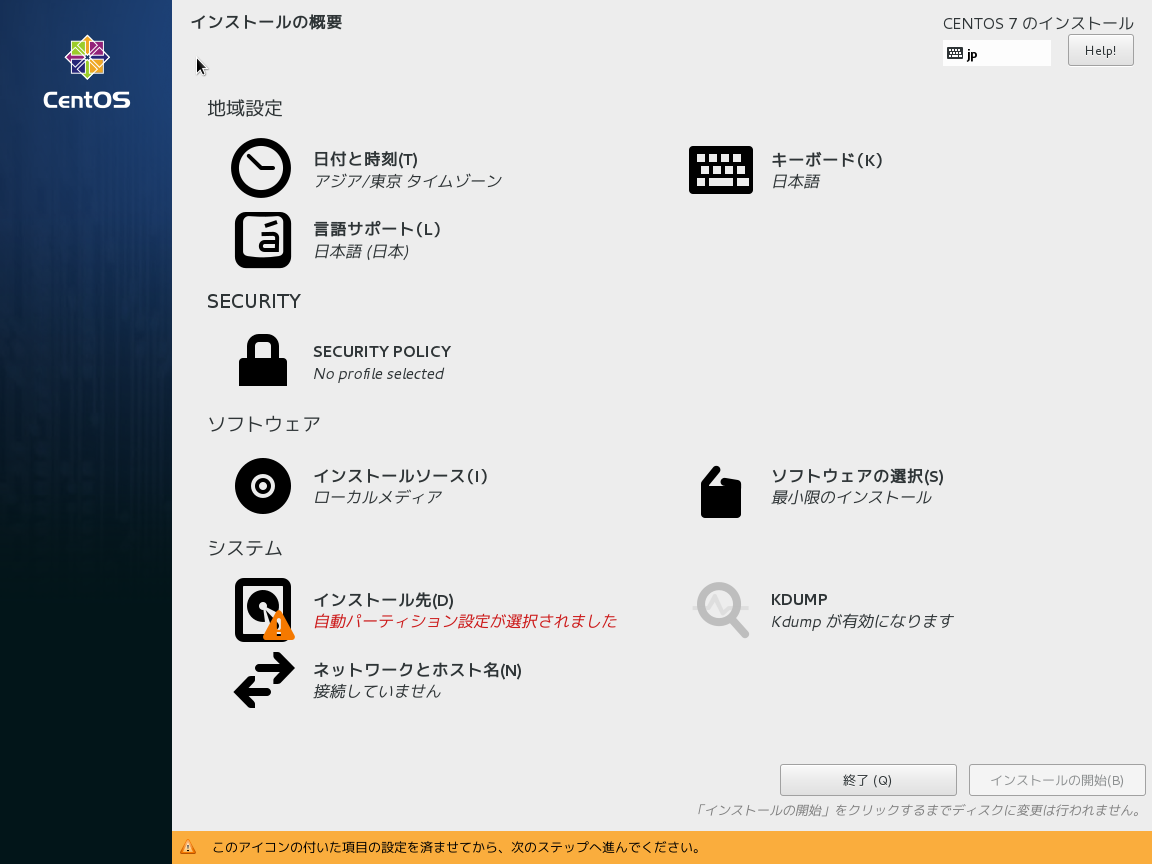Click the CENTOS 7 のインストール heading

click(x=1038, y=24)
